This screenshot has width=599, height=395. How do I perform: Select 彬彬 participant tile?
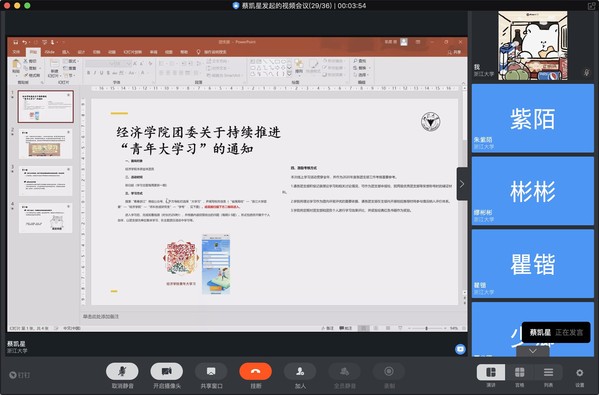point(533,191)
